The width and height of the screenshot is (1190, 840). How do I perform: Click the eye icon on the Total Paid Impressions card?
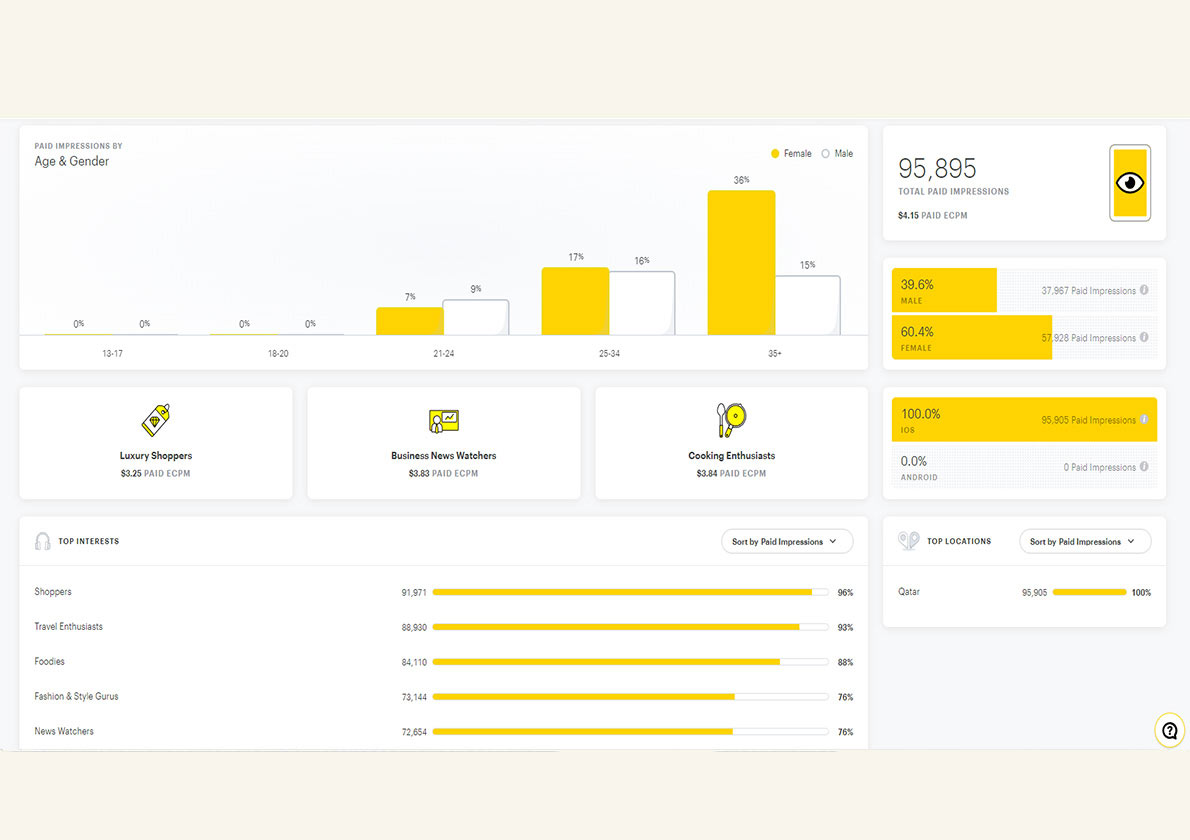(1129, 182)
